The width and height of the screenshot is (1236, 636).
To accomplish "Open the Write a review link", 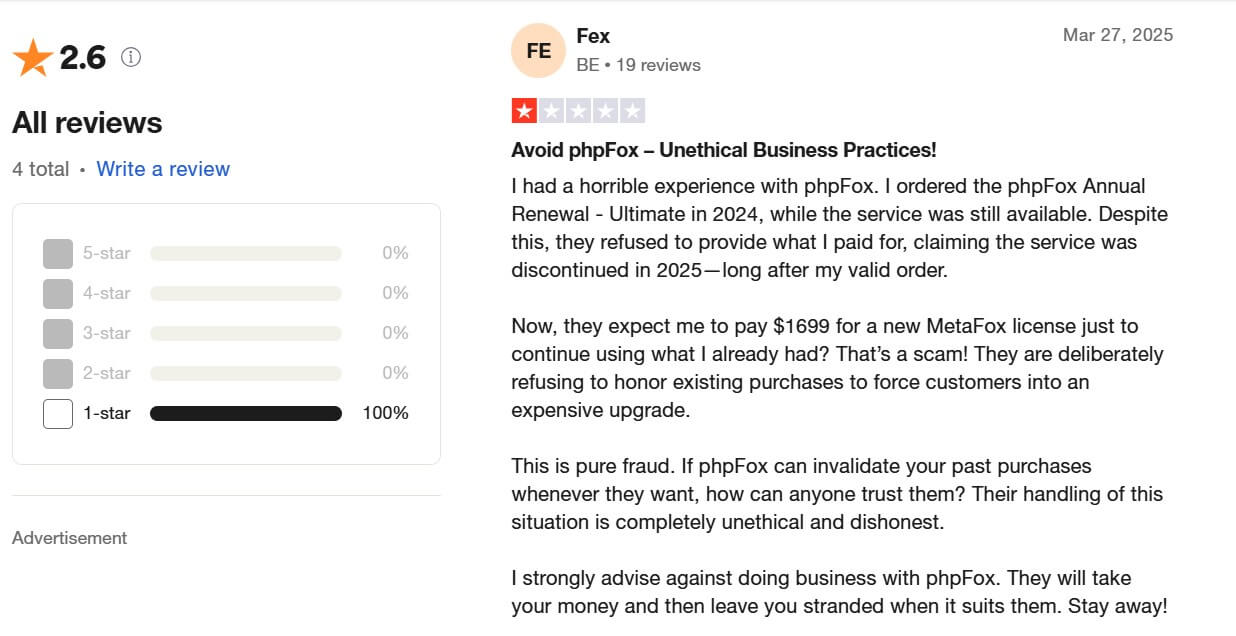I will [x=163, y=169].
